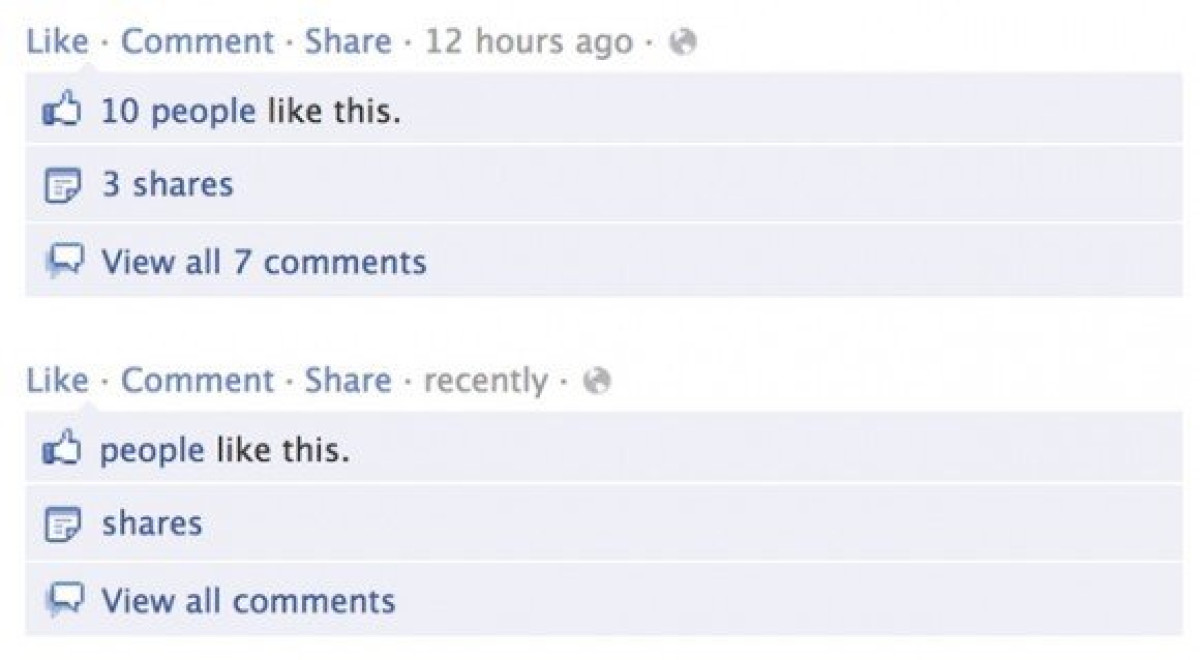
Task: Click the globe privacy icon after recently
Action: 597,381
